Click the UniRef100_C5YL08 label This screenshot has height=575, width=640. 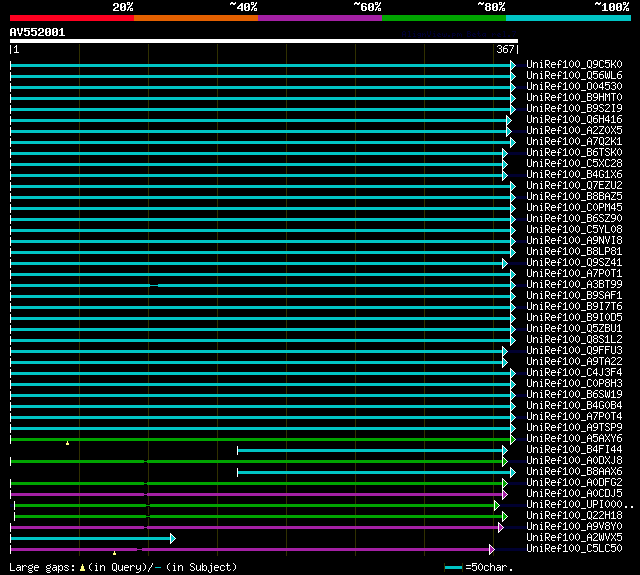(574, 230)
